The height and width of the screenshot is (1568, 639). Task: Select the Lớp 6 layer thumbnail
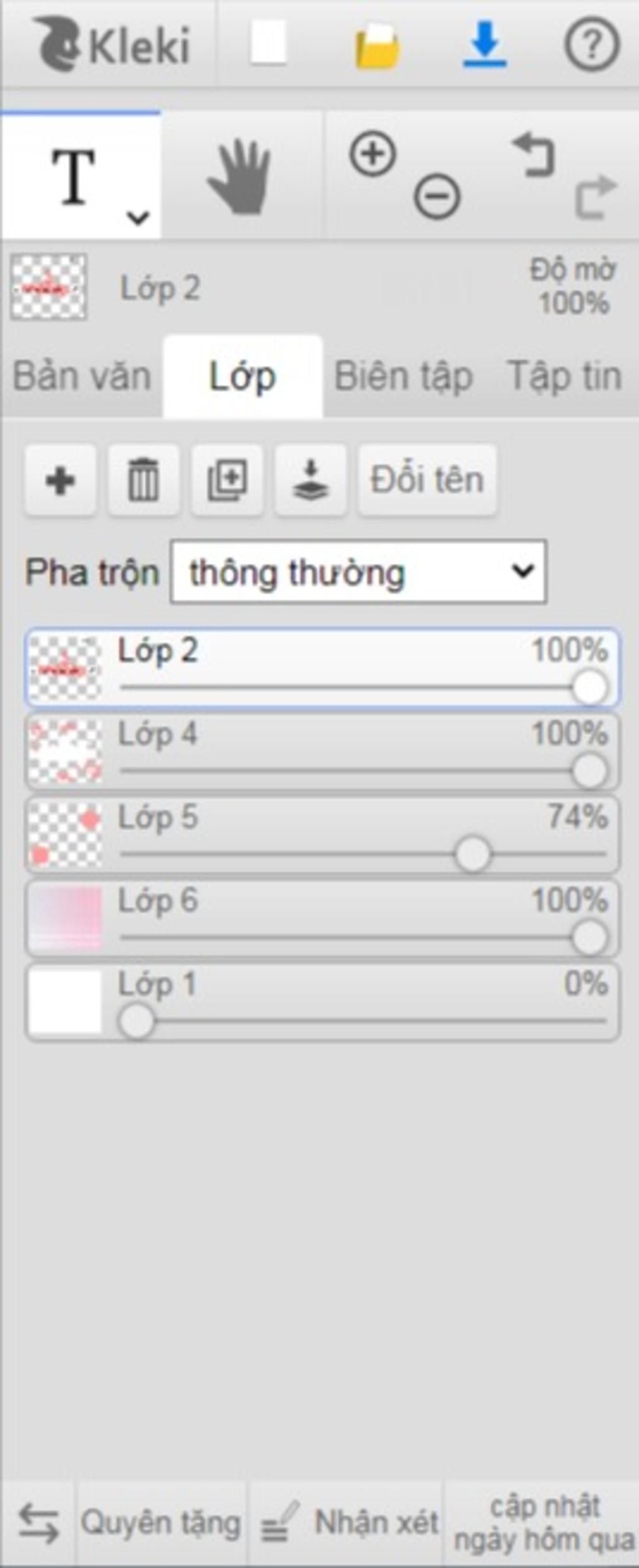[x=66, y=919]
